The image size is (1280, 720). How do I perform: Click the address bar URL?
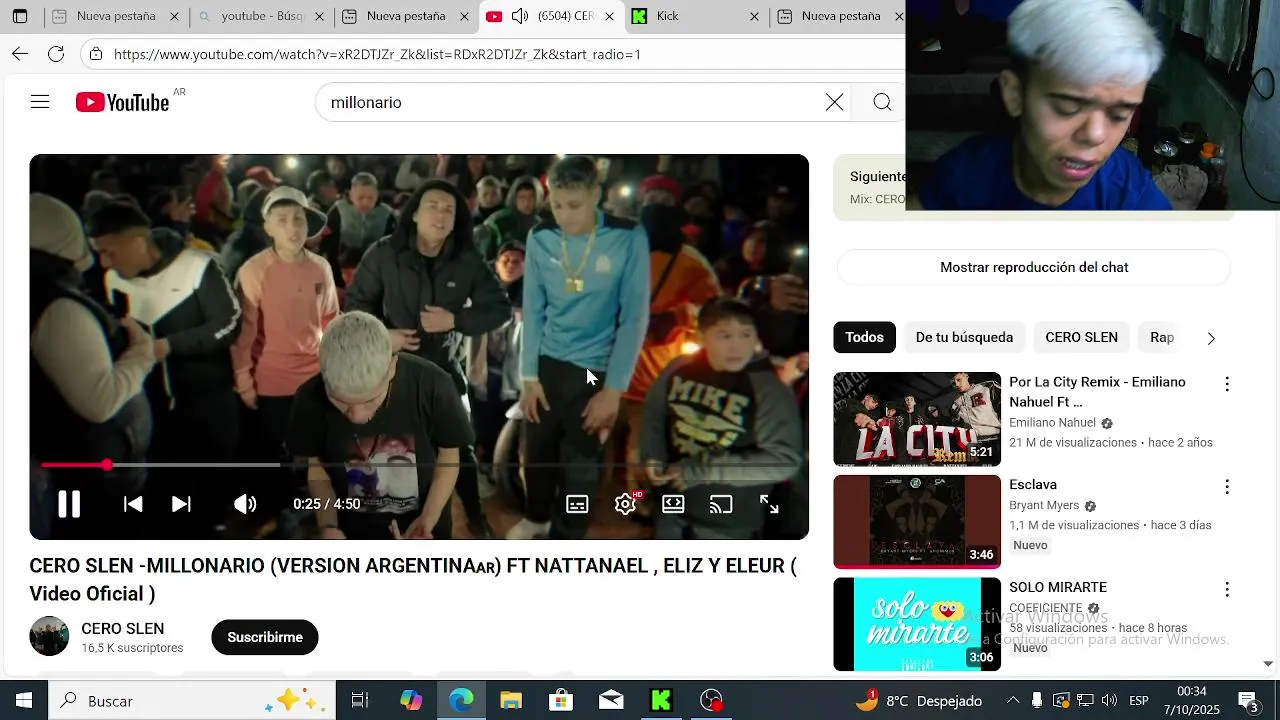(x=377, y=54)
